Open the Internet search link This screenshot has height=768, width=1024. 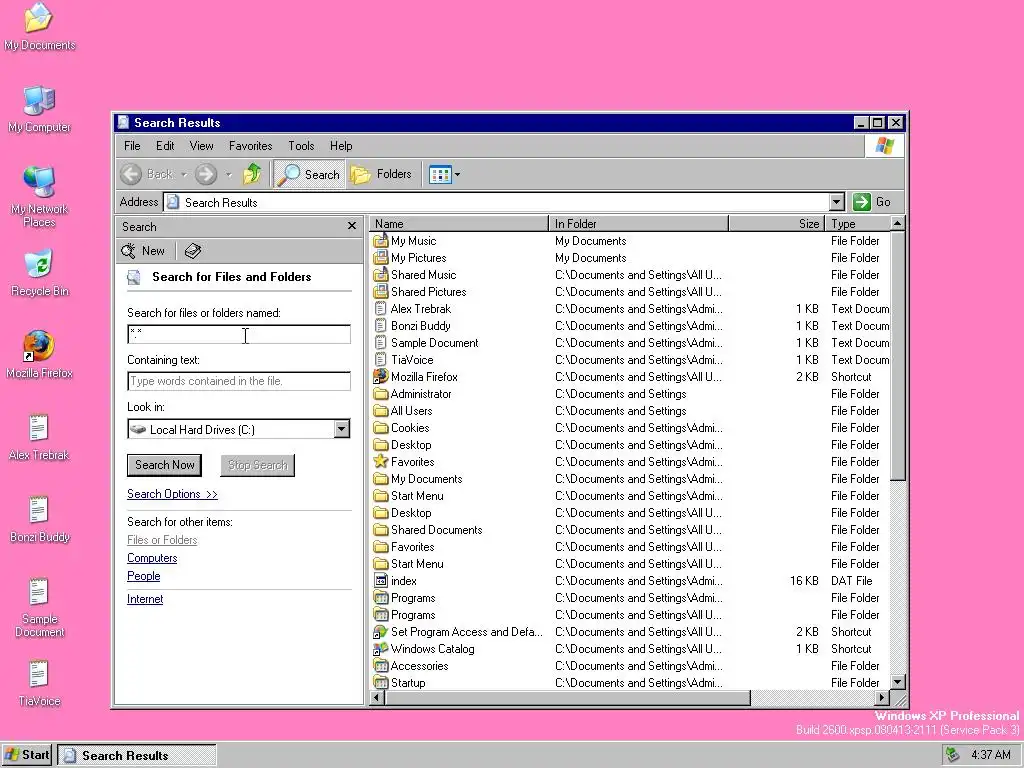145,599
